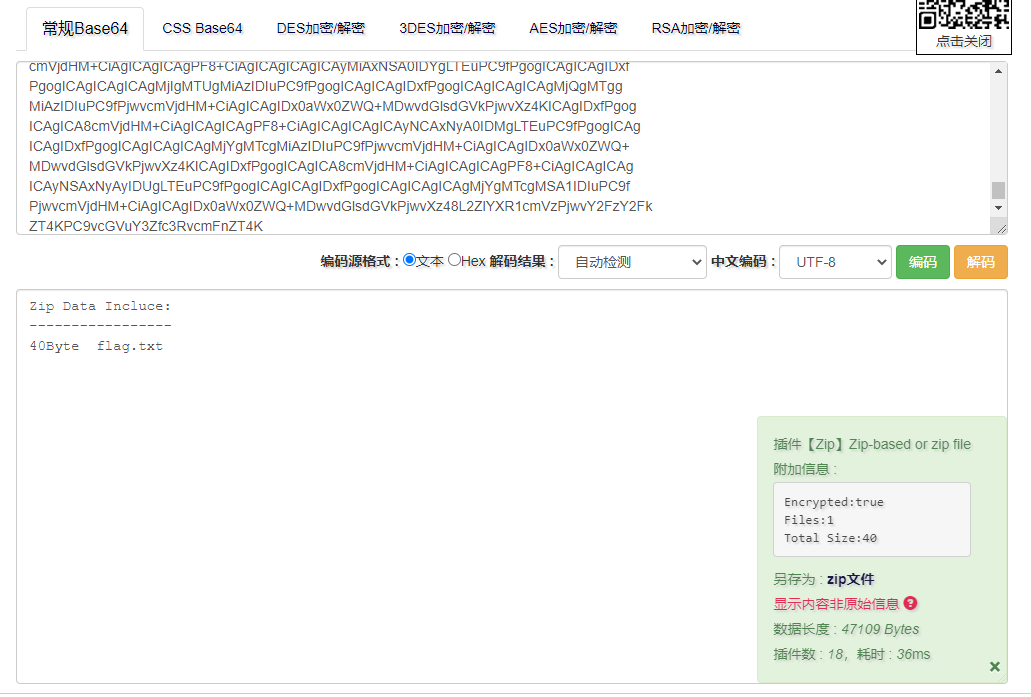The height and width of the screenshot is (697, 1031).
Task: Click the QR code image
Action: click(x=963, y=14)
